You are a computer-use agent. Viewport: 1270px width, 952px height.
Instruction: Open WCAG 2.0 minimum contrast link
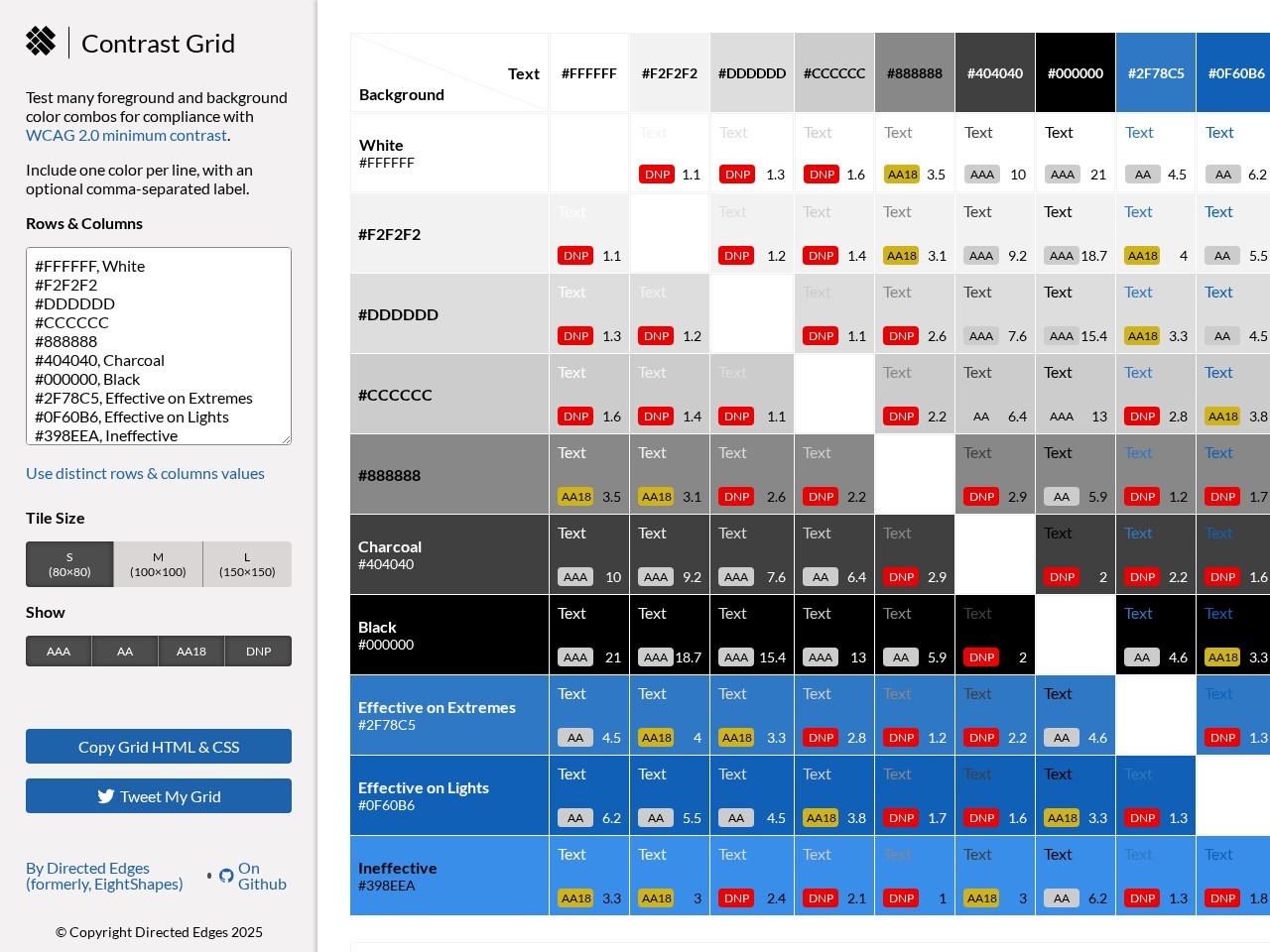pyautogui.click(x=127, y=135)
